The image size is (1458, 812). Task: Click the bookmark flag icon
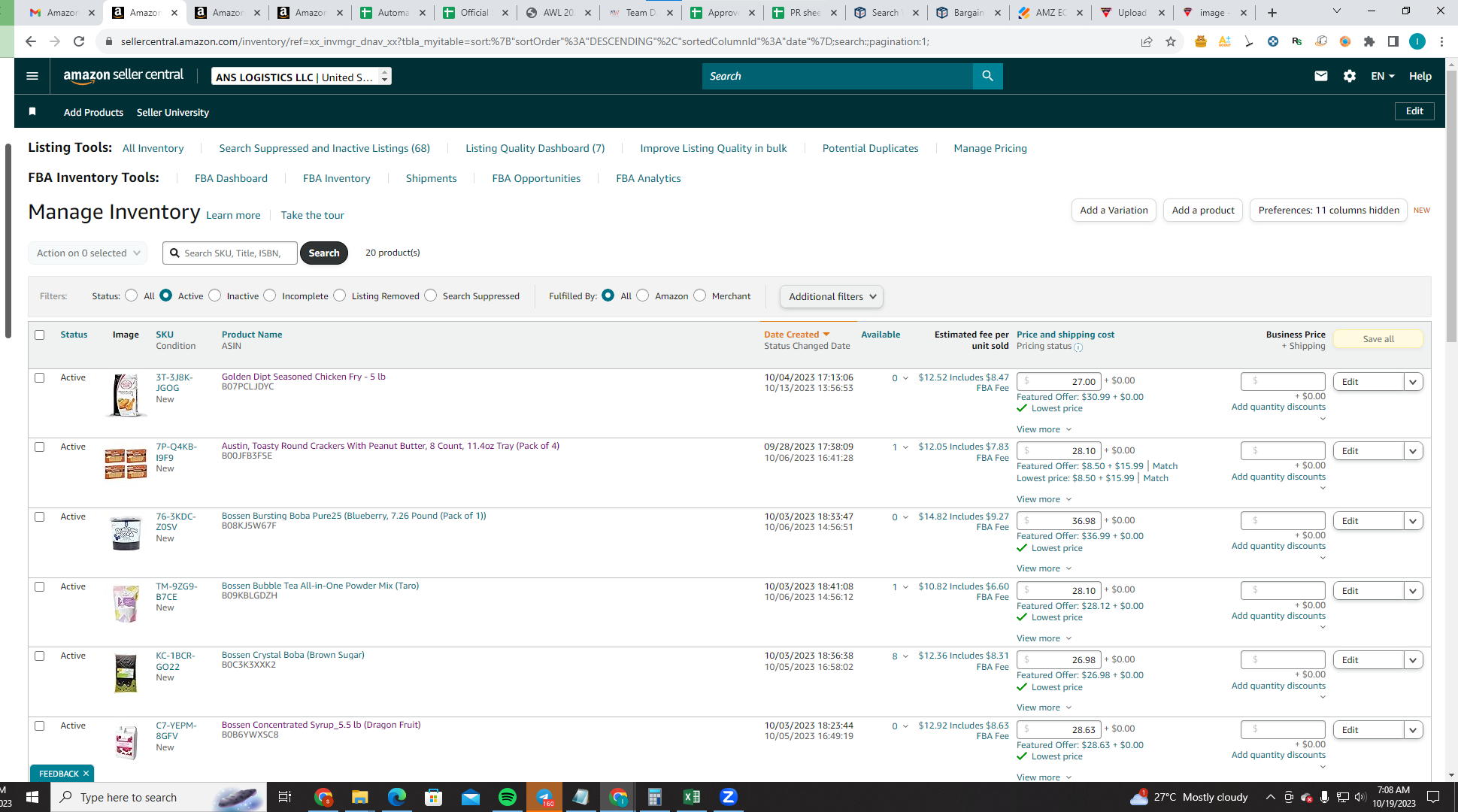point(32,111)
